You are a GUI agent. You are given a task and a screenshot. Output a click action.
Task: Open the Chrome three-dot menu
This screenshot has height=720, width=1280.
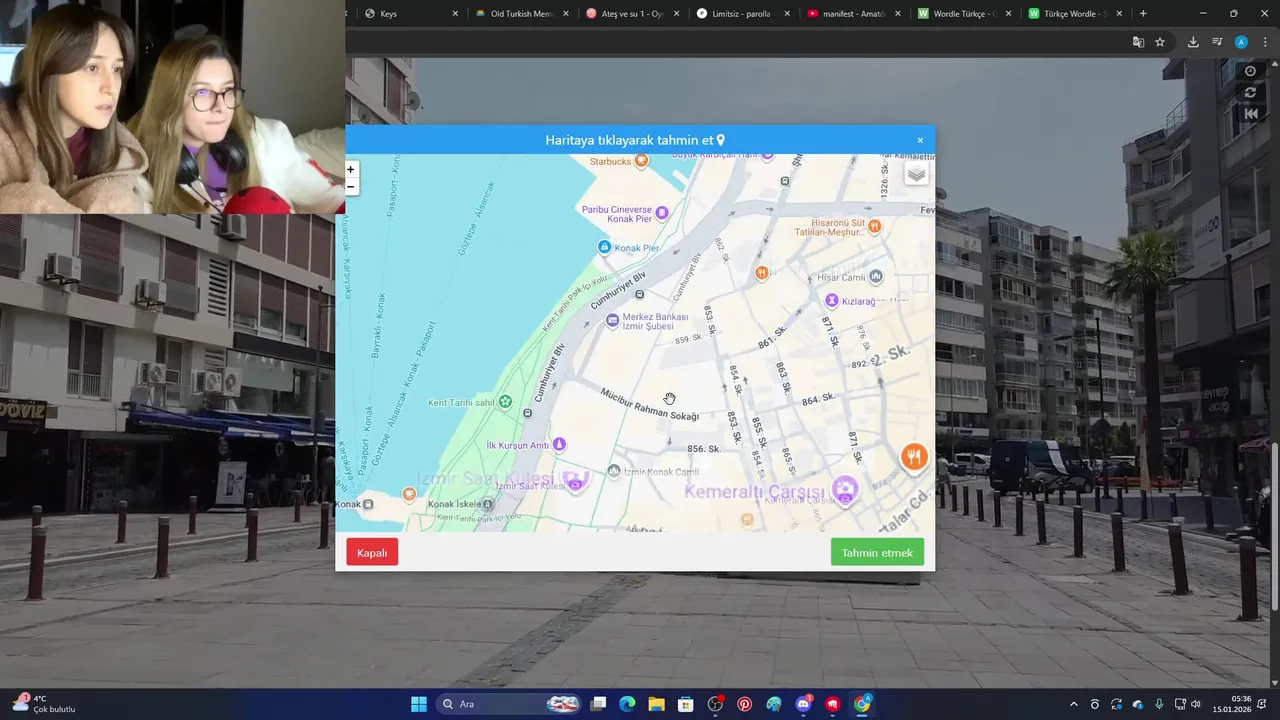click(x=1265, y=42)
